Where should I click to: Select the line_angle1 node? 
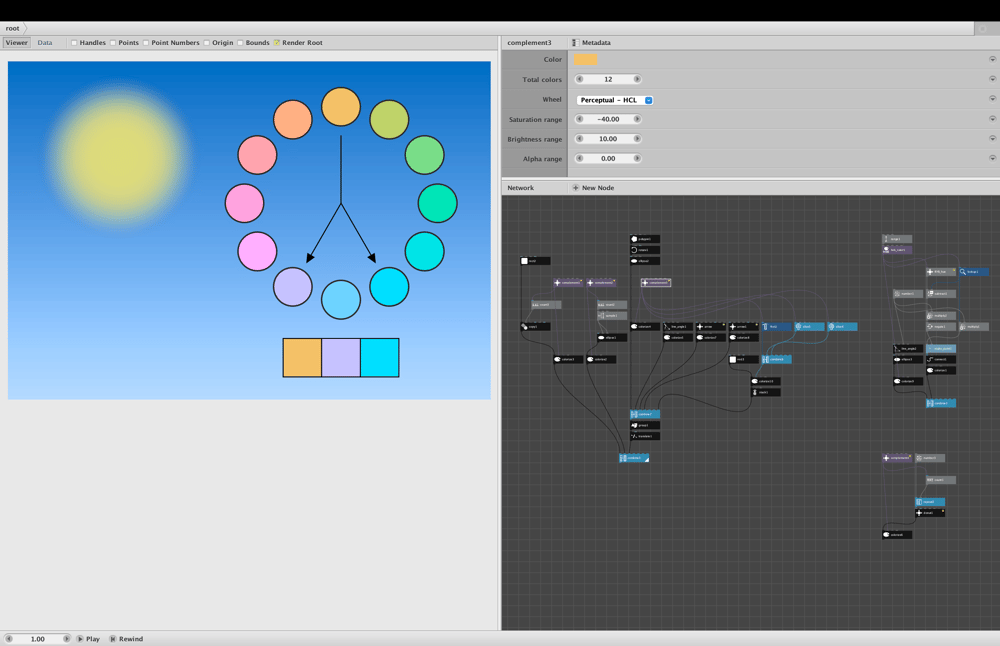[678, 327]
